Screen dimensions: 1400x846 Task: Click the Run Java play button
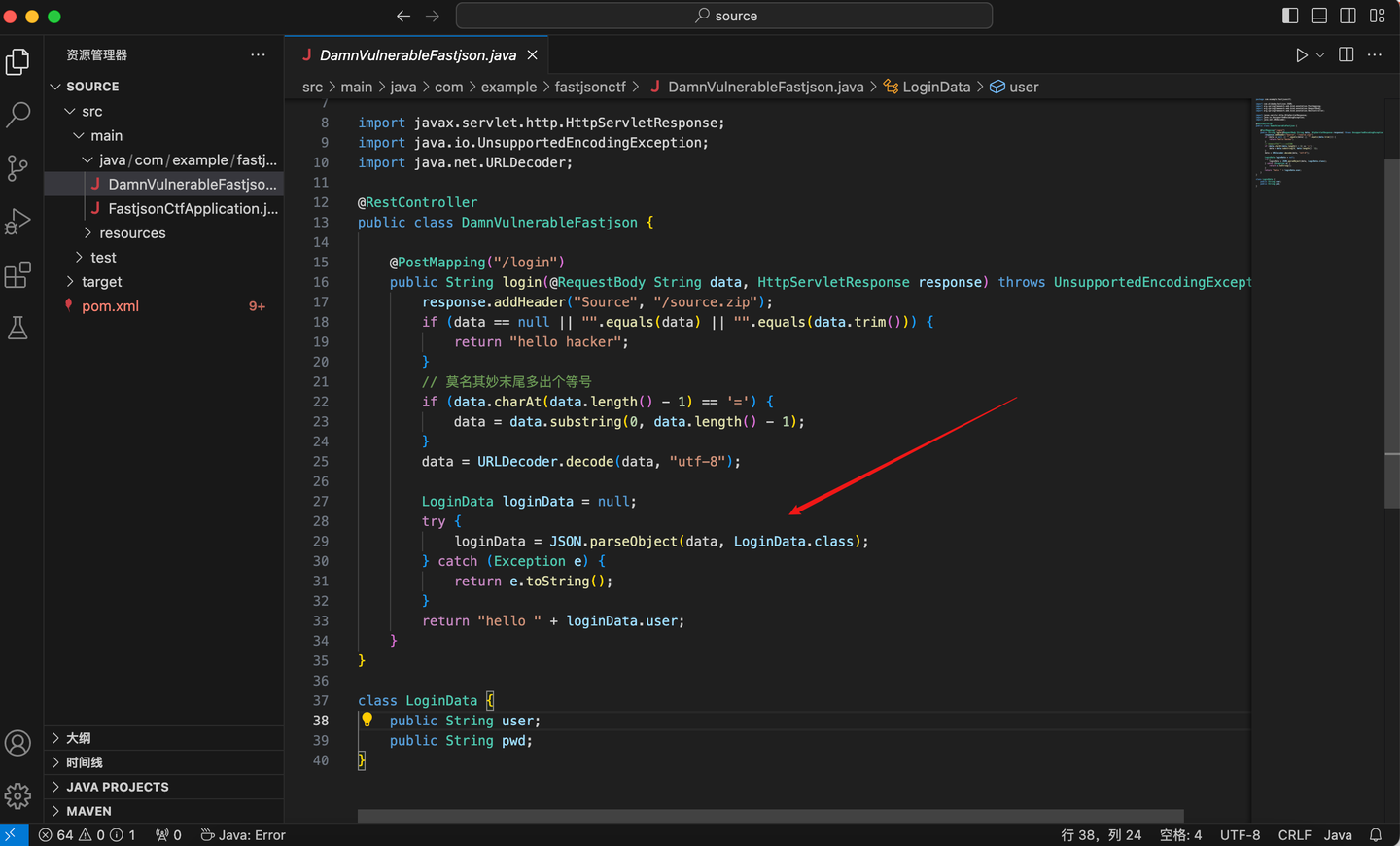1301,55
